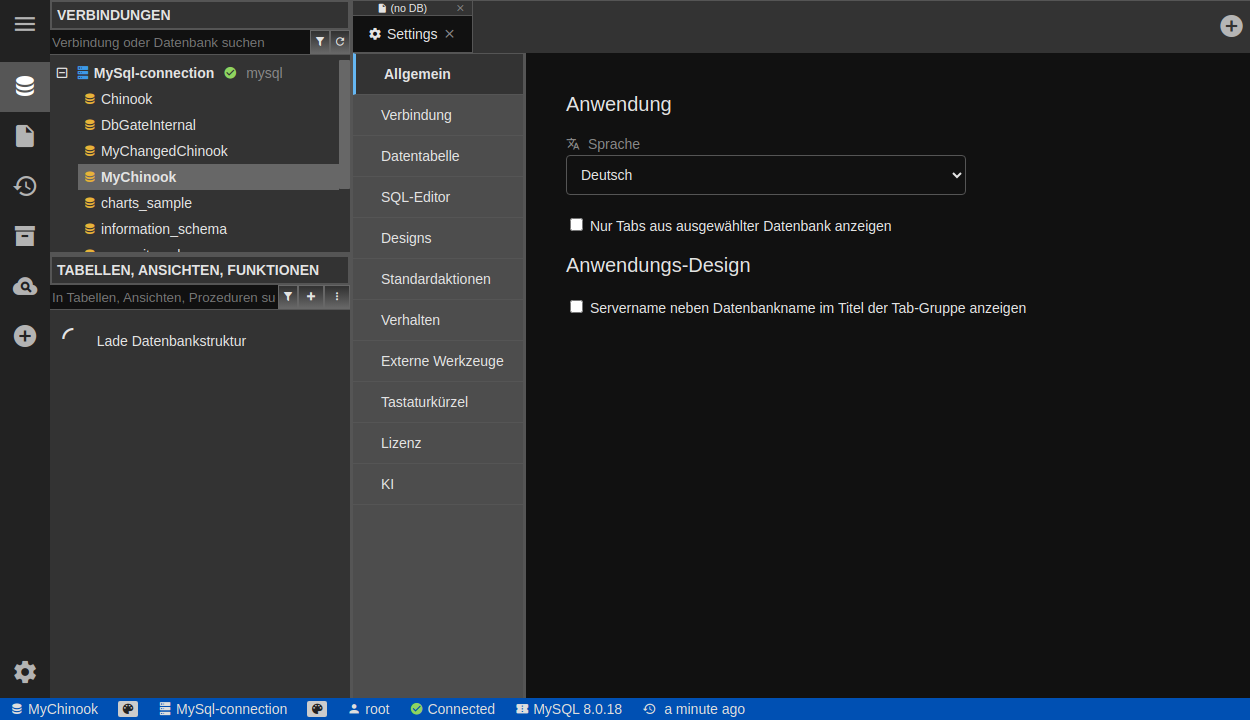
Task: Switch to Tastaturkürzel settings section
Action: (x=424, y=402)
